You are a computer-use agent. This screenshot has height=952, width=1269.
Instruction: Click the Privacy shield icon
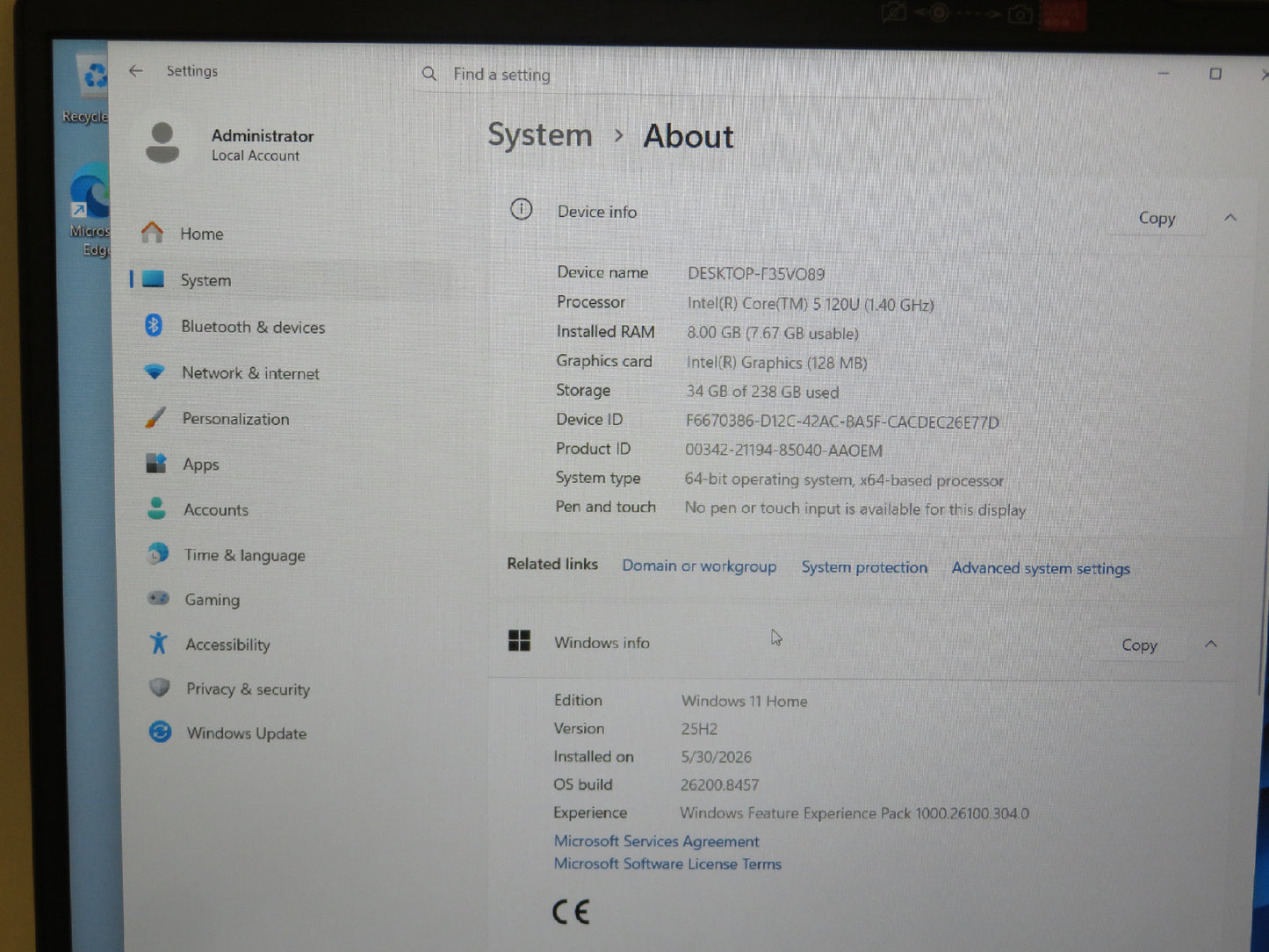(160, 688)
